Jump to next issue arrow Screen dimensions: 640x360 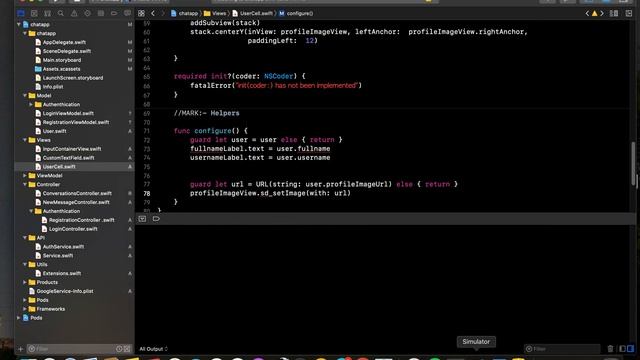[x=602, y=13]
